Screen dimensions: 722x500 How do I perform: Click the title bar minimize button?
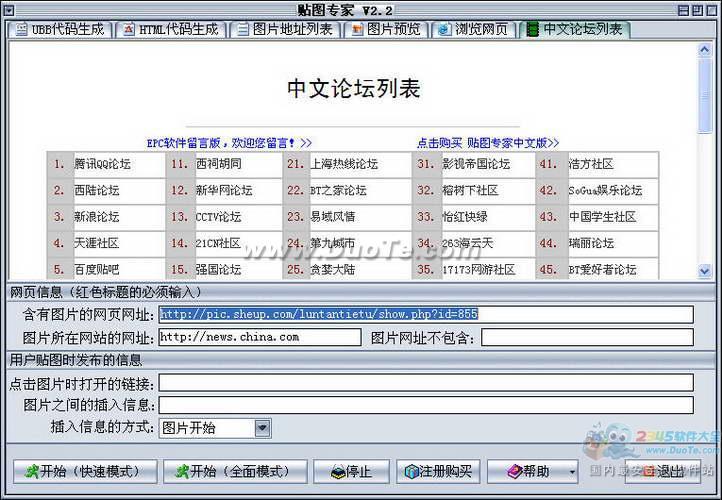[684, 10]
